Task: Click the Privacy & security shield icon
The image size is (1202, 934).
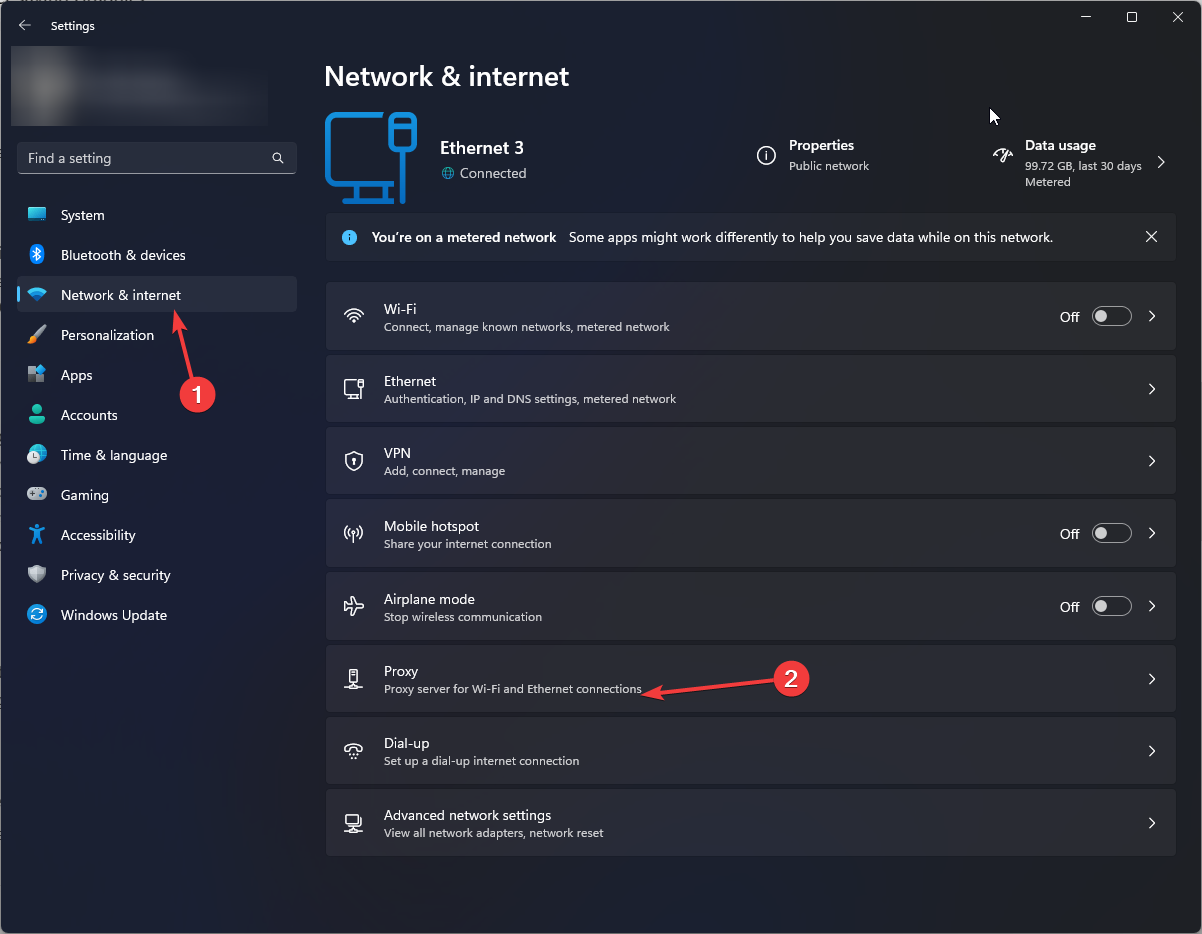Action: tap(37, 575)
